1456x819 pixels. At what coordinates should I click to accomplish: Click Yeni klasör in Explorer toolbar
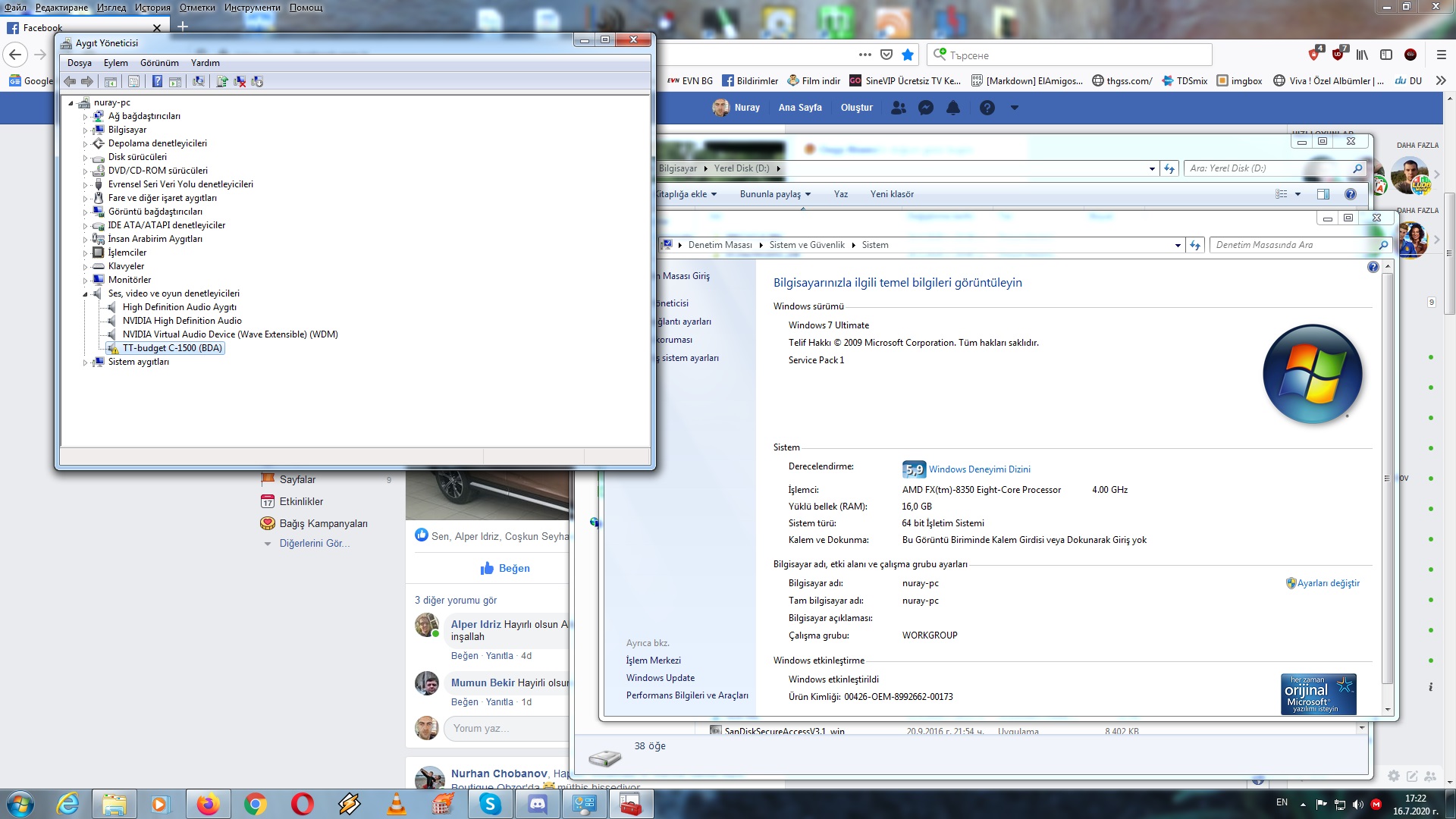[x=892, y=194]
